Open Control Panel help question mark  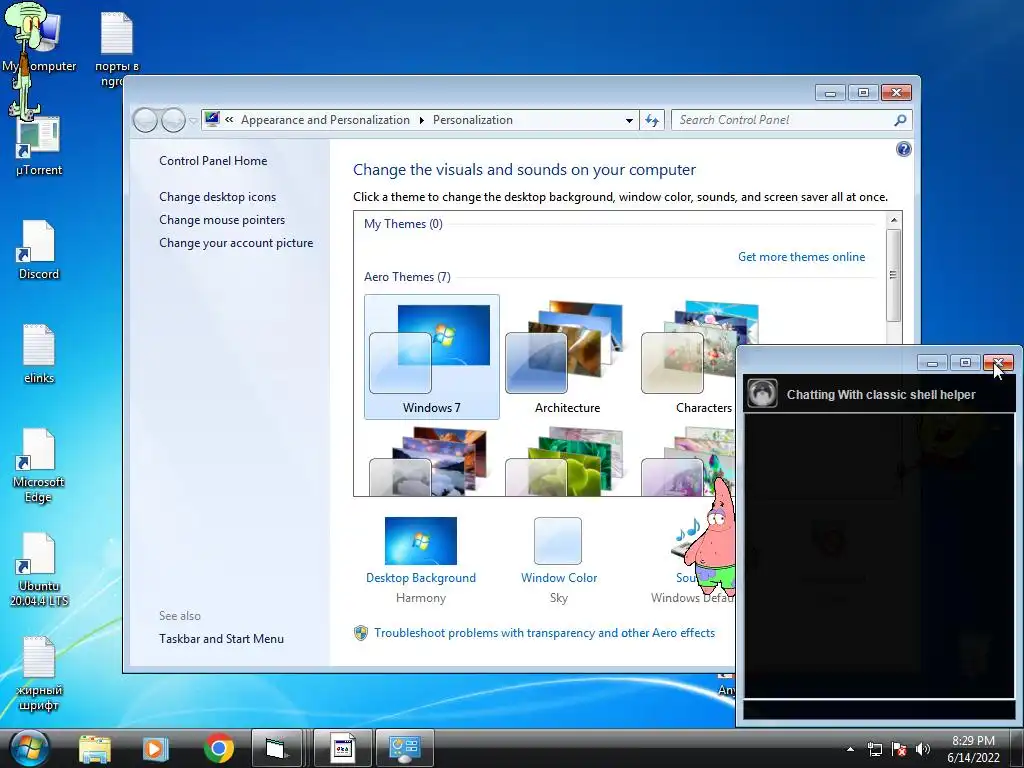pos(904,150)
